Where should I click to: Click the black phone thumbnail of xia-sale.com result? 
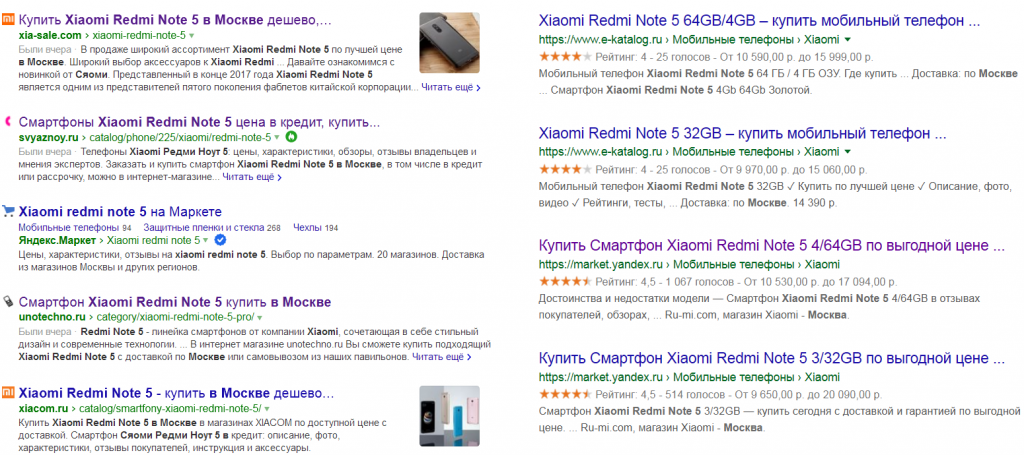coord(449,42)
